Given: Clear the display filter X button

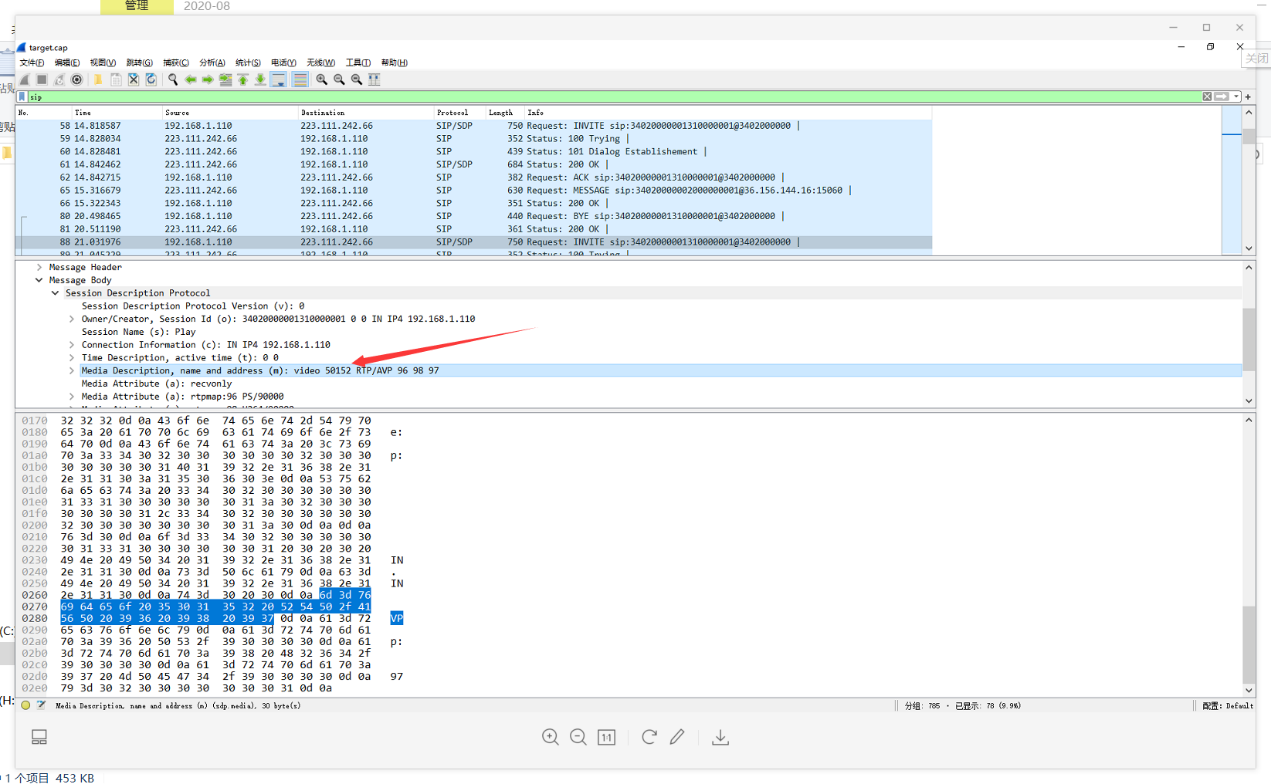Looking at the screenshot, I should [x=1207, y=97].
